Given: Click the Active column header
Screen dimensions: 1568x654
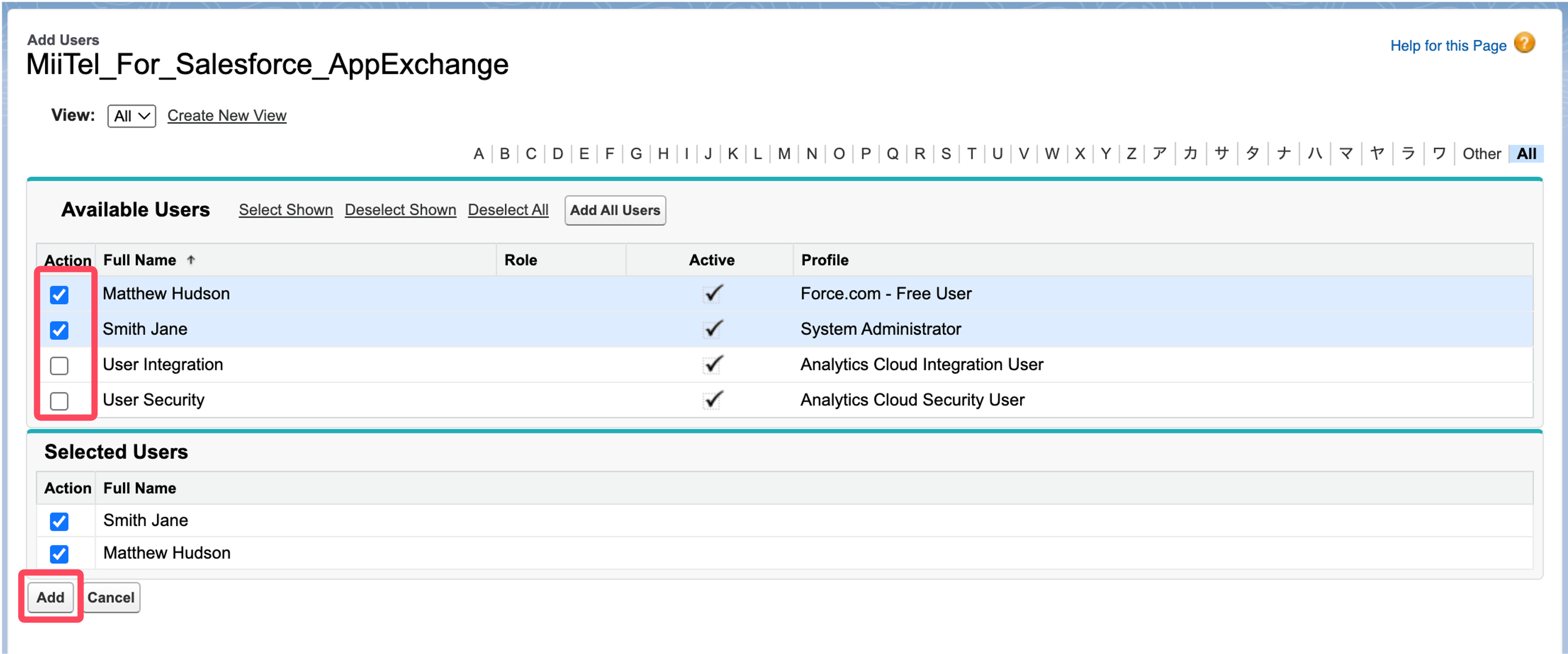Looking at the screenshot, I should click(711, 260).
